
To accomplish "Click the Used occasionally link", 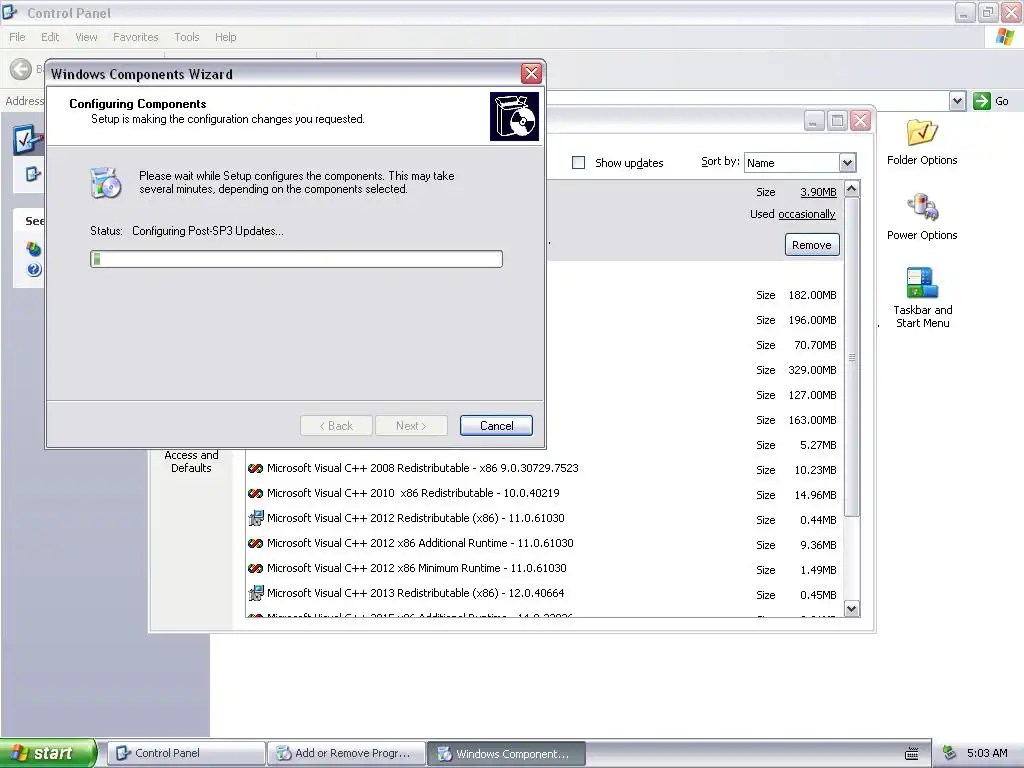I will pos(807,214).
